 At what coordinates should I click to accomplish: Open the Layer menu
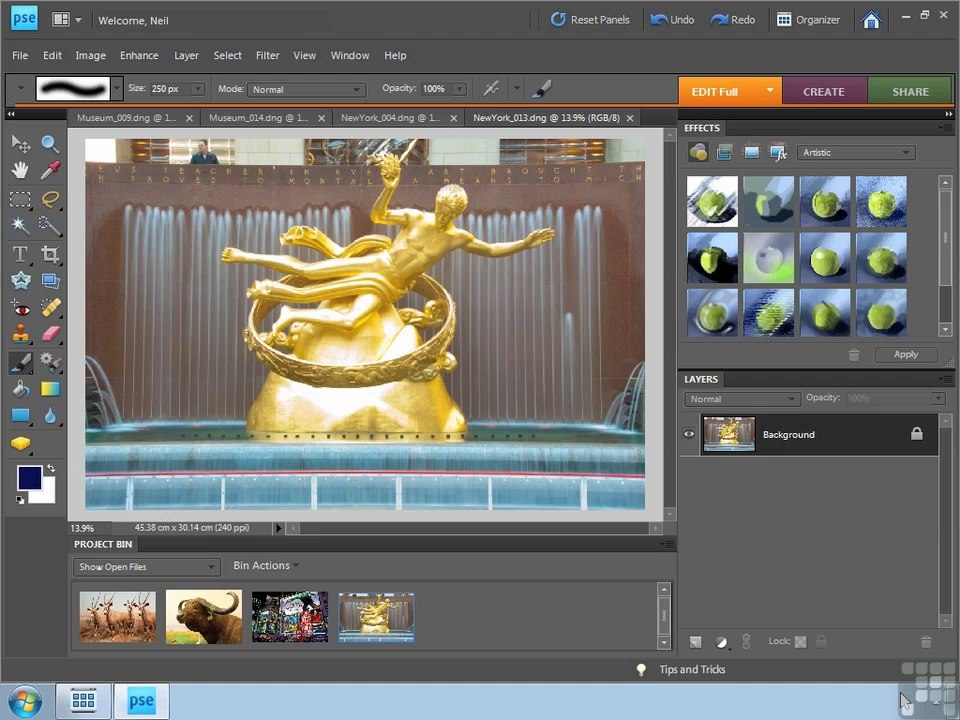(186, 55)
